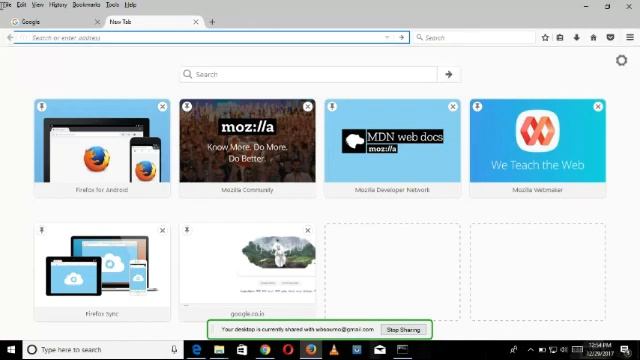The height and width of the screenshot is (360, 640).
Task: Go back with the back arrow
Action: click(10, 38)
